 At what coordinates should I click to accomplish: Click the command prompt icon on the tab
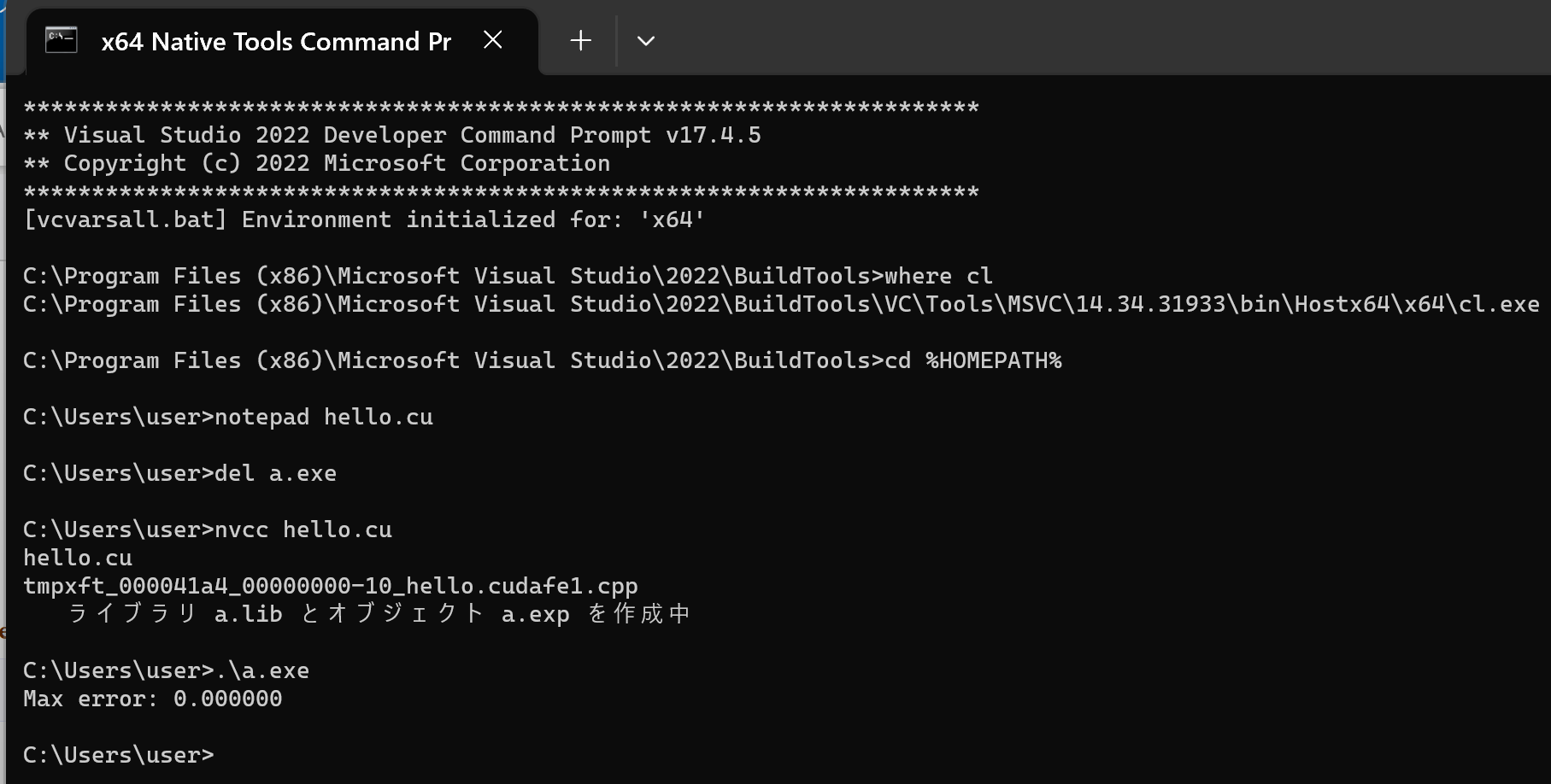[62, 40]
